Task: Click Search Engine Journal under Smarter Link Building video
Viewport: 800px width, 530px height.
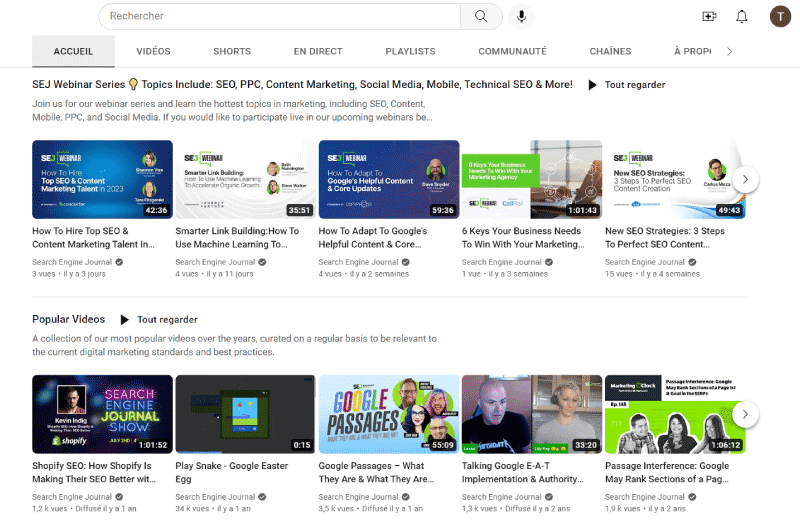Action: click(x=215, y=262)
